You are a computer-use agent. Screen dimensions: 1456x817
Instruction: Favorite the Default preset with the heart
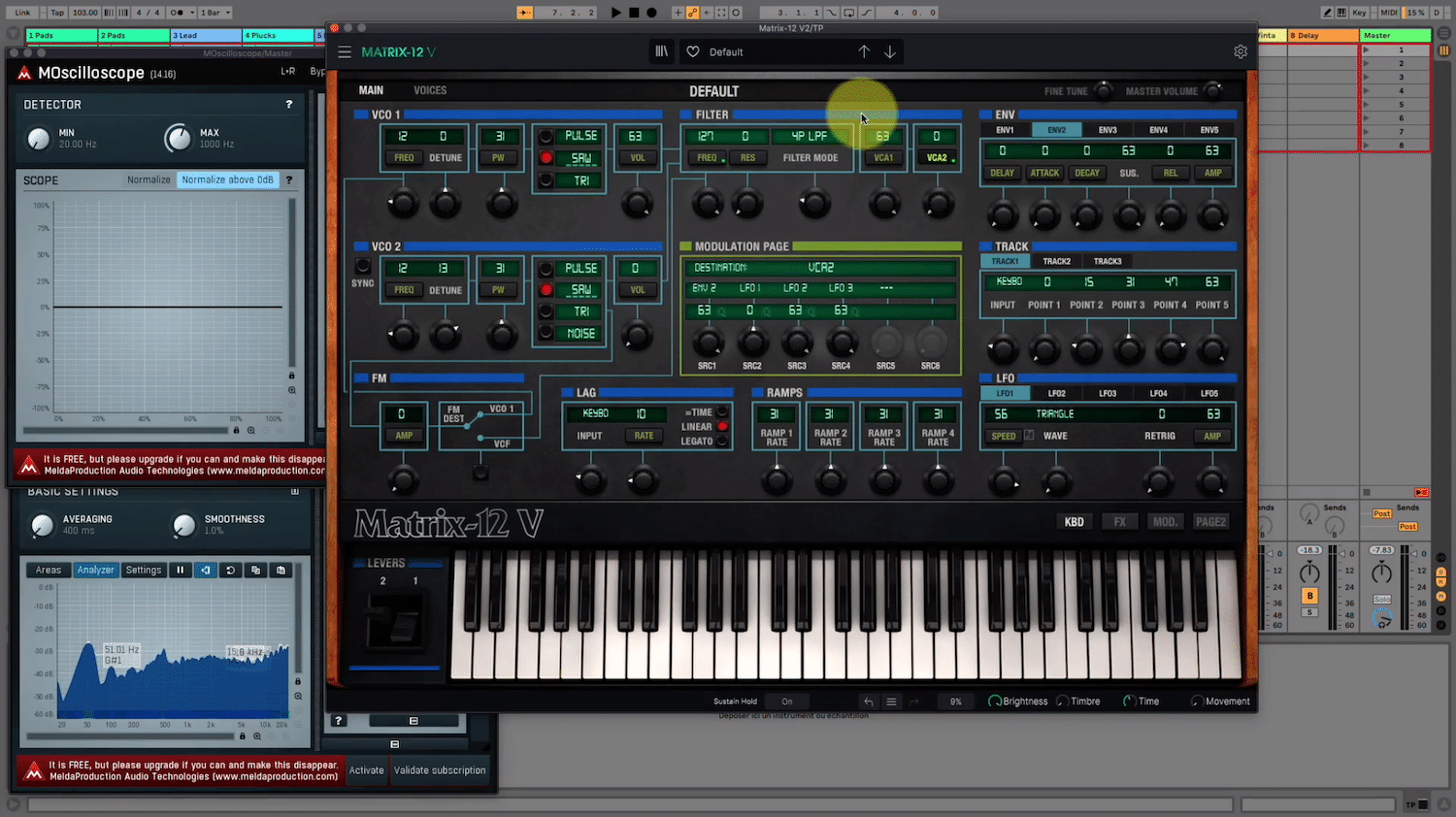click(693, 51)
